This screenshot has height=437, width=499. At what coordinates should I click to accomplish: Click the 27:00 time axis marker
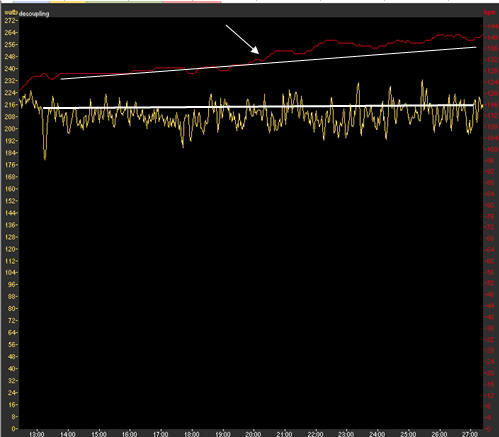tap(469, 434)
